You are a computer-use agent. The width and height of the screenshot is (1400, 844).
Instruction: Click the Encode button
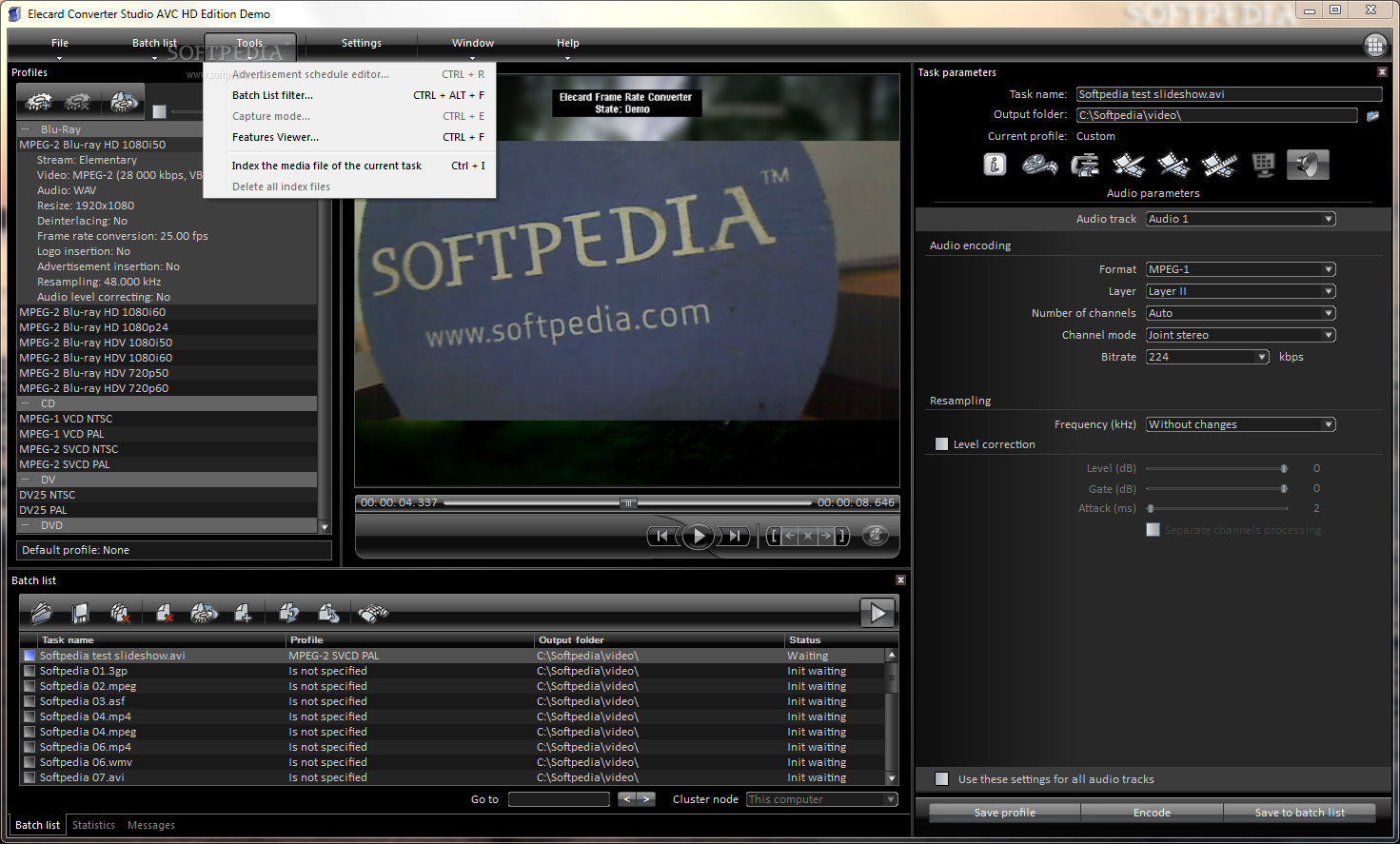[1152, 813]
